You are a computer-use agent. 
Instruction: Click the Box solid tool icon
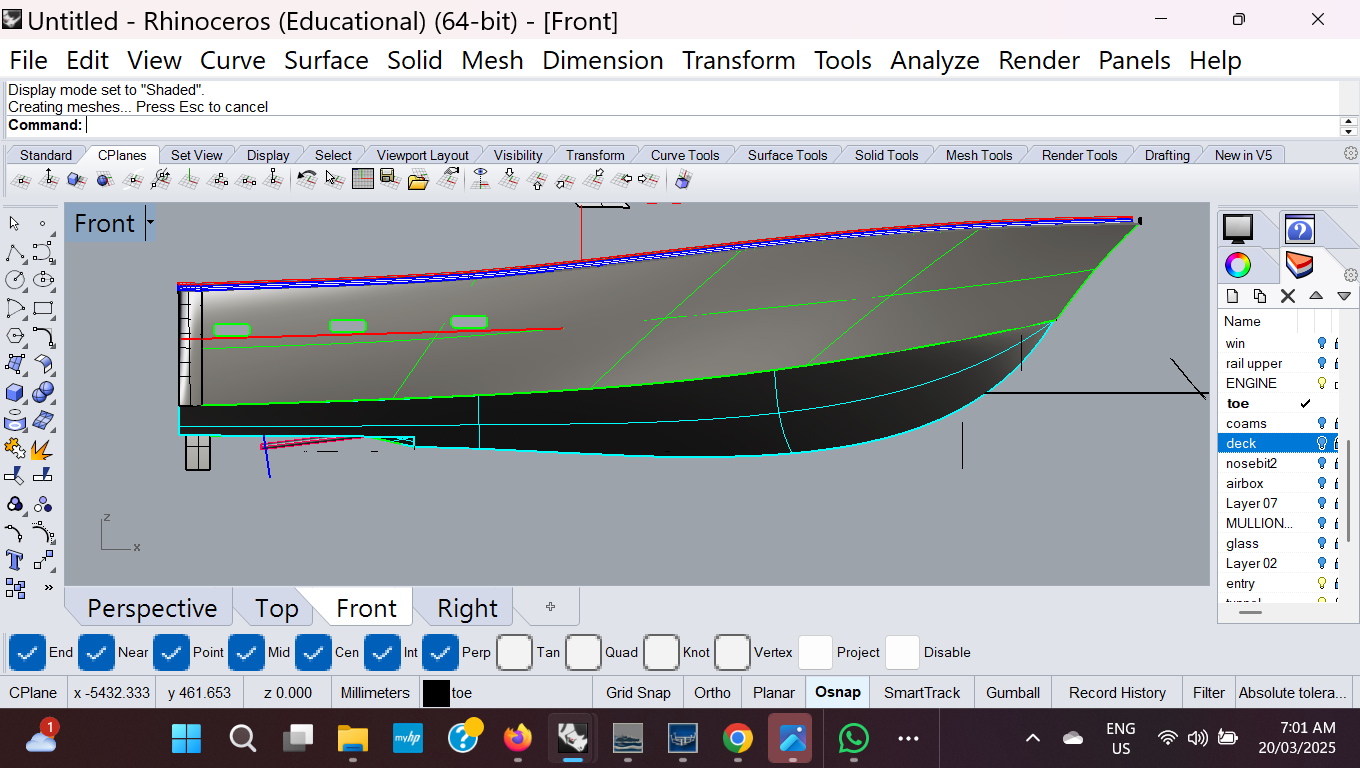(x=15, y=392)
